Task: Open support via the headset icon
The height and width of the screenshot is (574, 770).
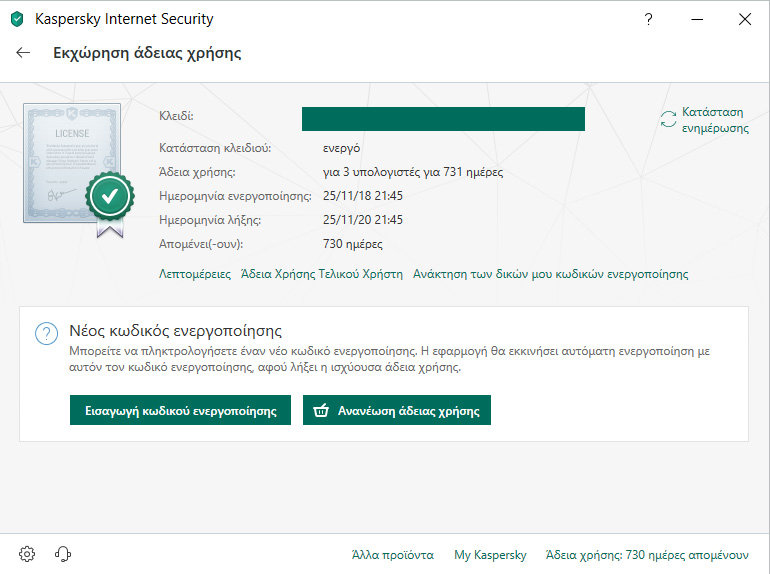Action: point(63,554)
